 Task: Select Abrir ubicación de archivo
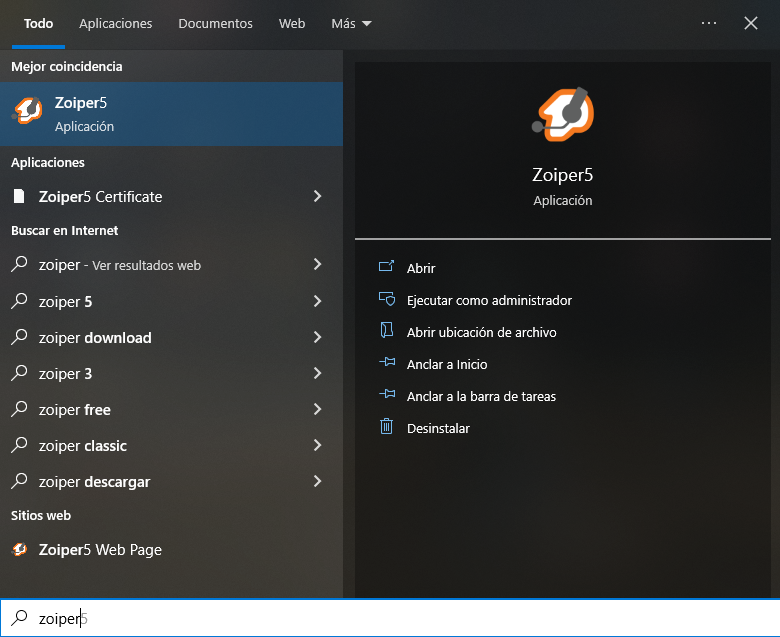pyautogui.click(x=482, y=332)
